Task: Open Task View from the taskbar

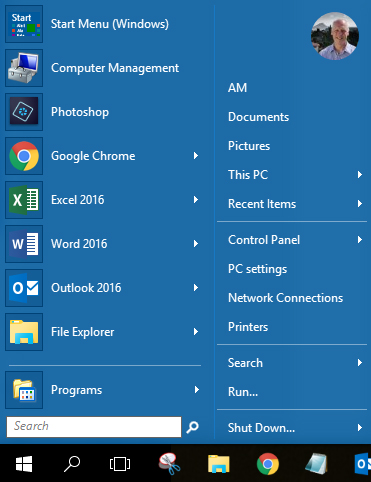Action: point(120,464)
